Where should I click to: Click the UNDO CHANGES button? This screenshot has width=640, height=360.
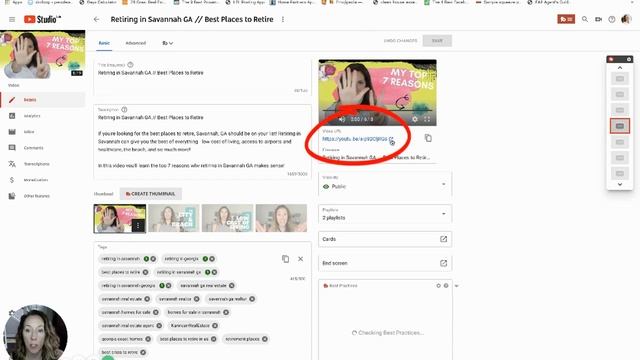tap(400, 41)
